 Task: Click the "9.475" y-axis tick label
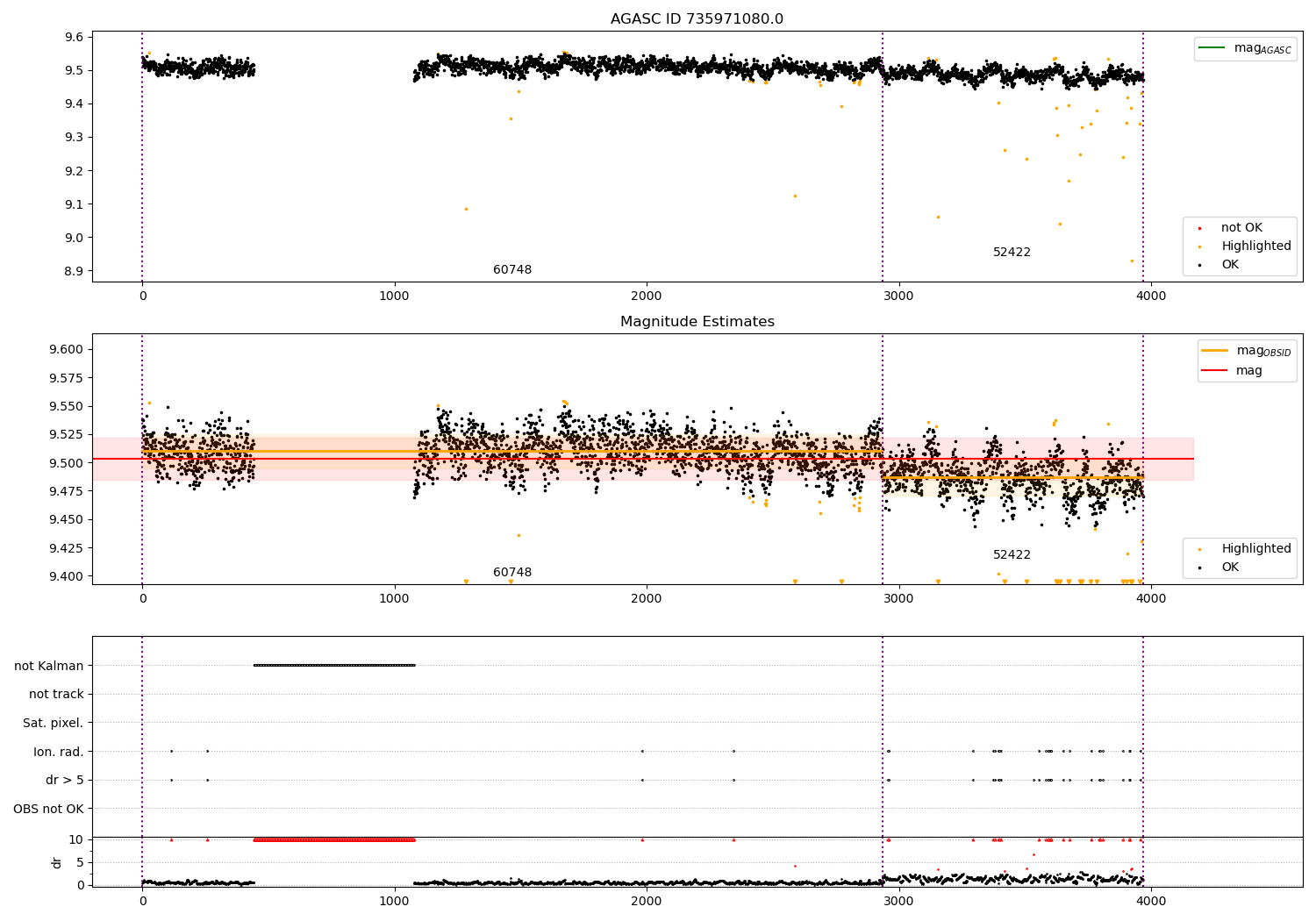67,491
